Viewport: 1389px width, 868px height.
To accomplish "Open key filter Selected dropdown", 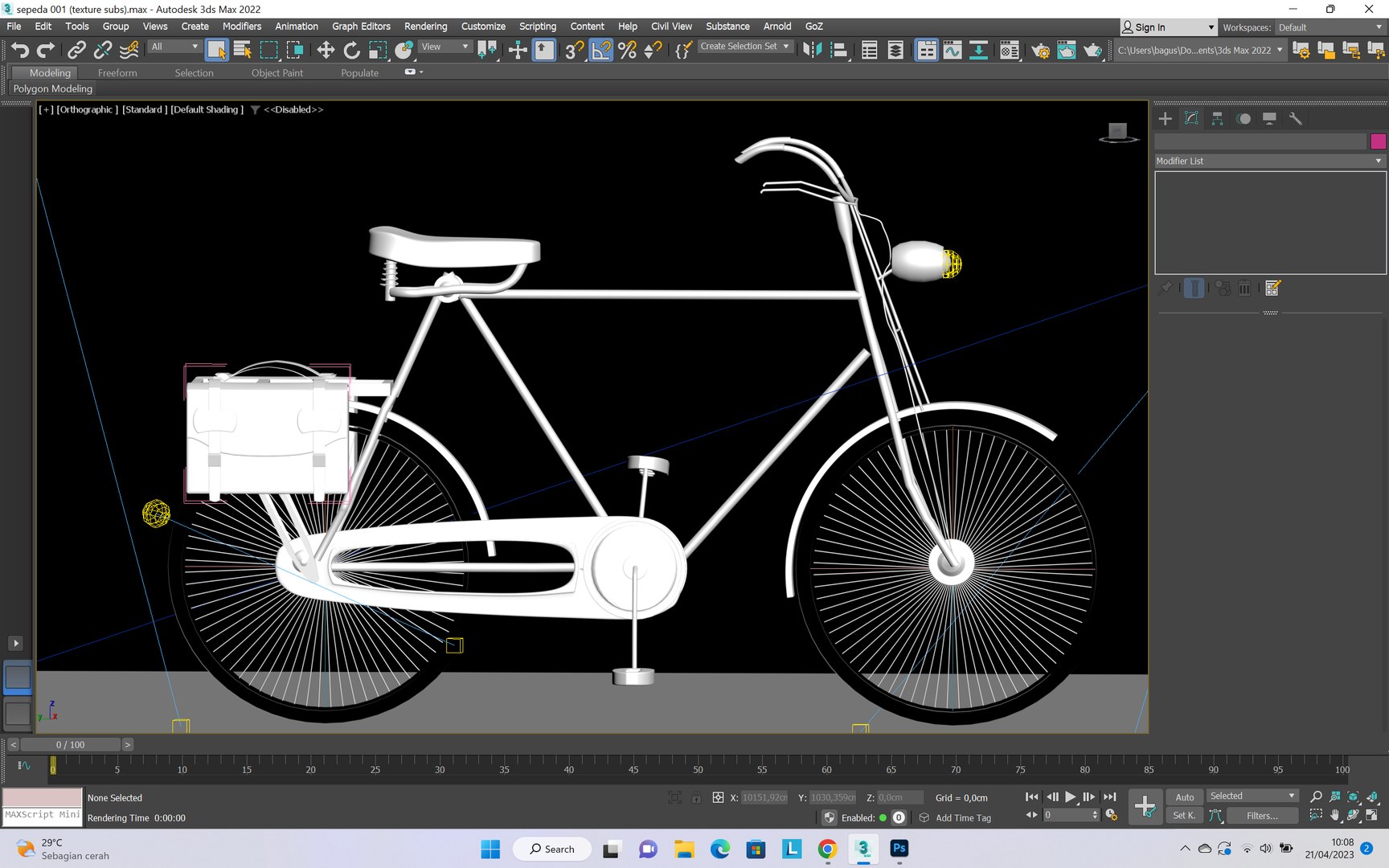I will tap(1253, 796).
